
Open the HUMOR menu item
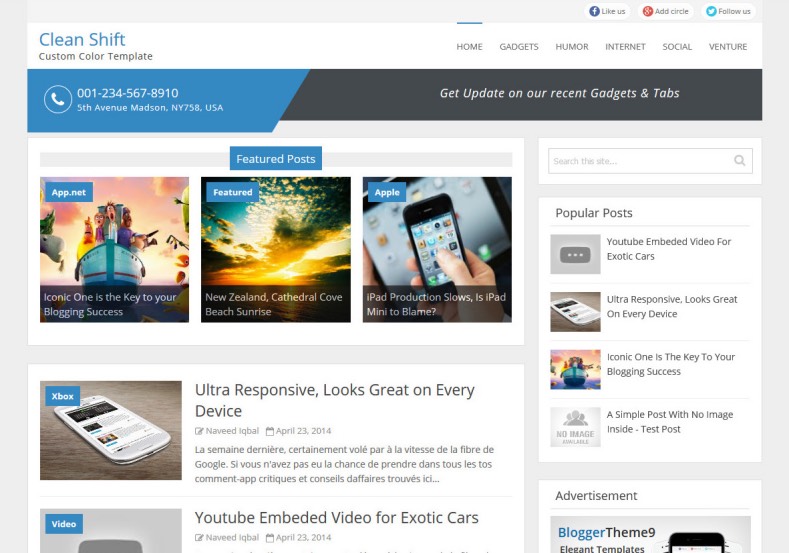[x=572, y=47]
